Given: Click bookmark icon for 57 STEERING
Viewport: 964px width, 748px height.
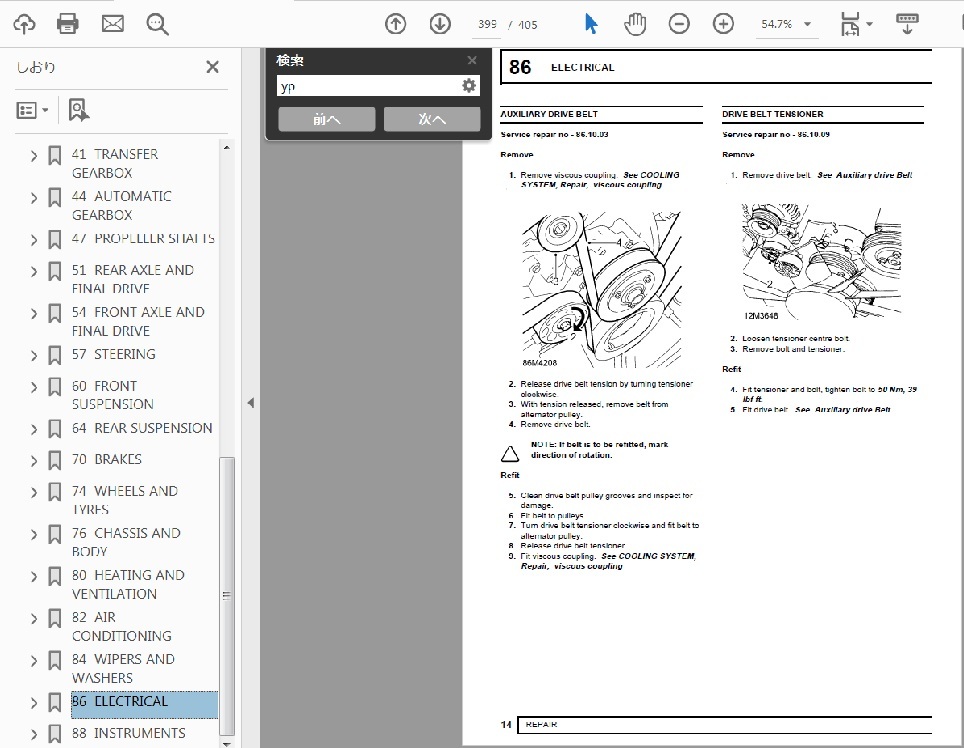Looking at the screenshot, I should click(x=55, y=355).
